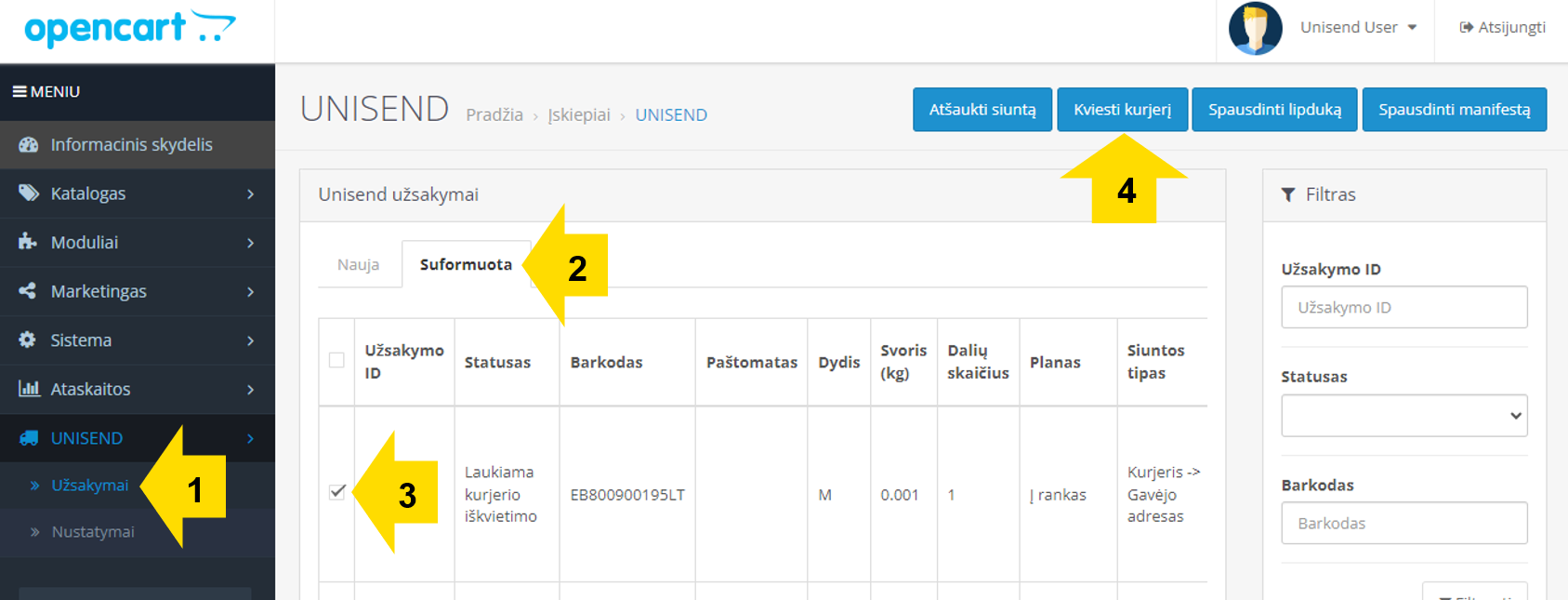1568x600 pixels.
Task: Click the OpenCart logo
Action: pyautogui.click(x=130, y=28)
